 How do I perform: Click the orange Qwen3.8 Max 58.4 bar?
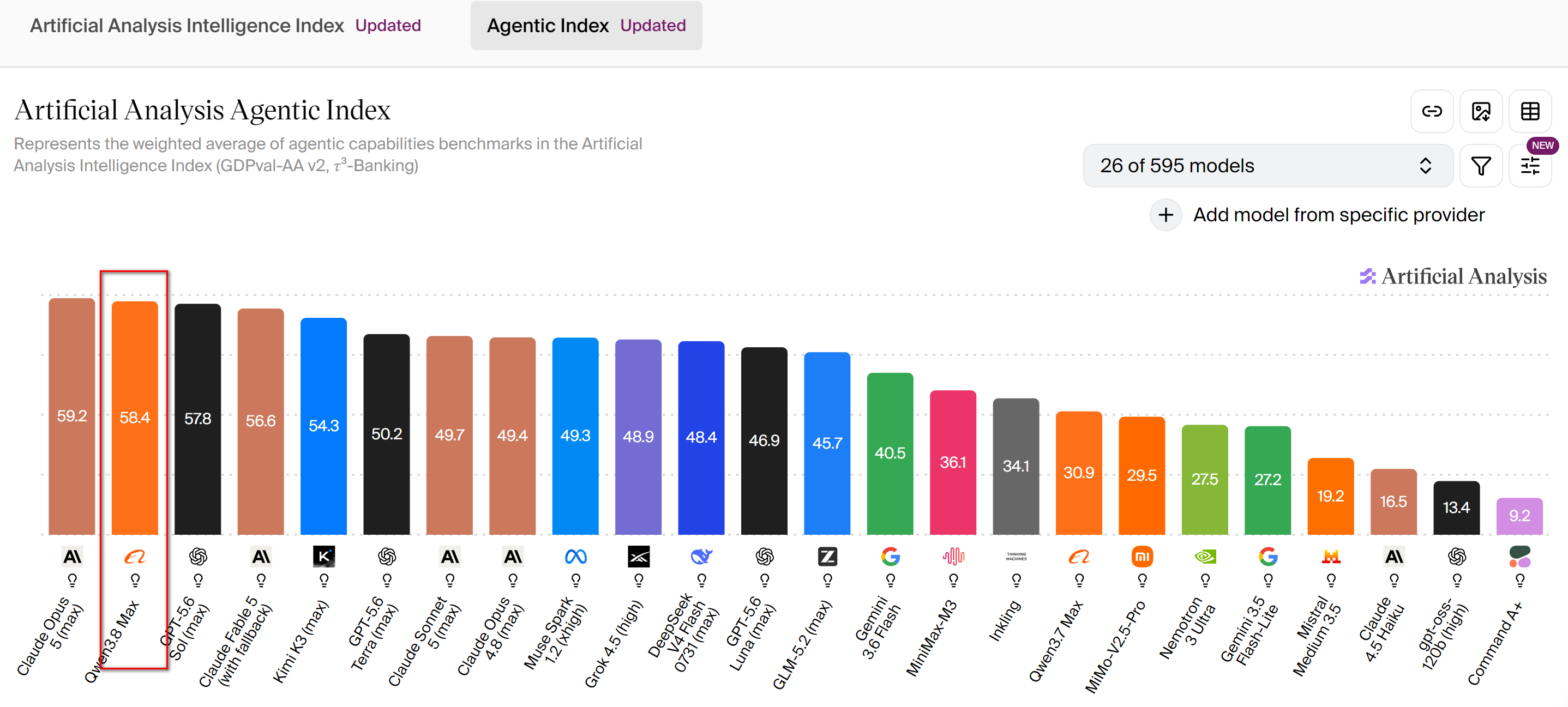135,418
